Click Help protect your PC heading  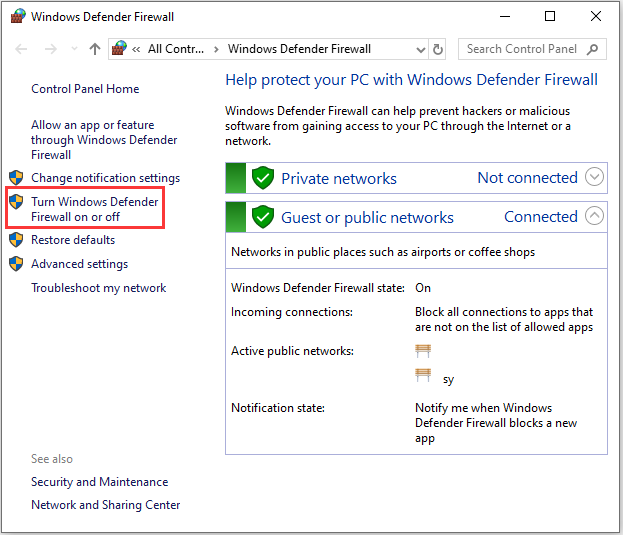[411, 80]
